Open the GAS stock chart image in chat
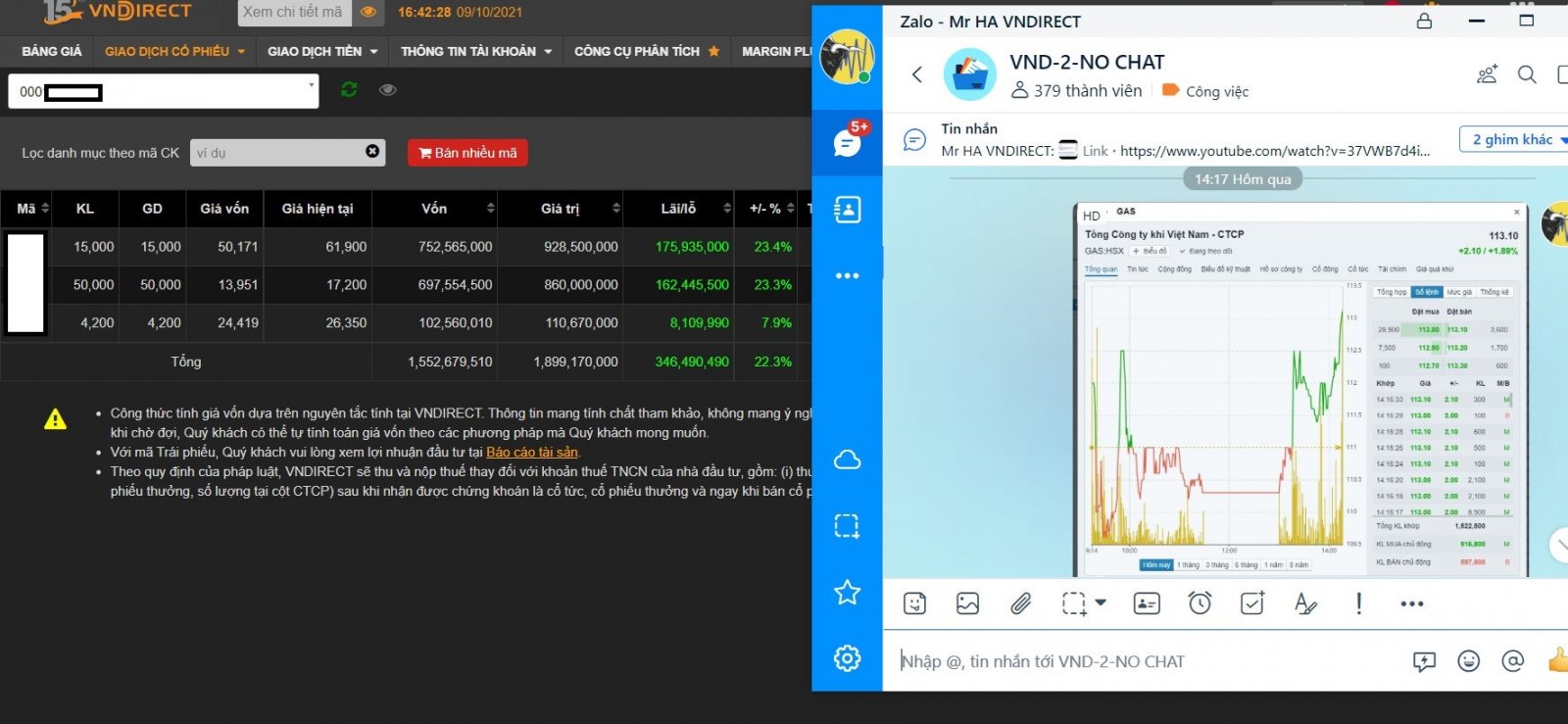 pyautogui.click(x=1300, y=389)
